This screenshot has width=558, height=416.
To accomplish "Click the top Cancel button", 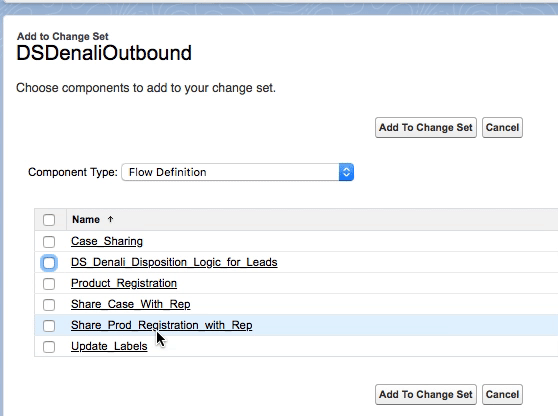I will click(x=502, y=127).
